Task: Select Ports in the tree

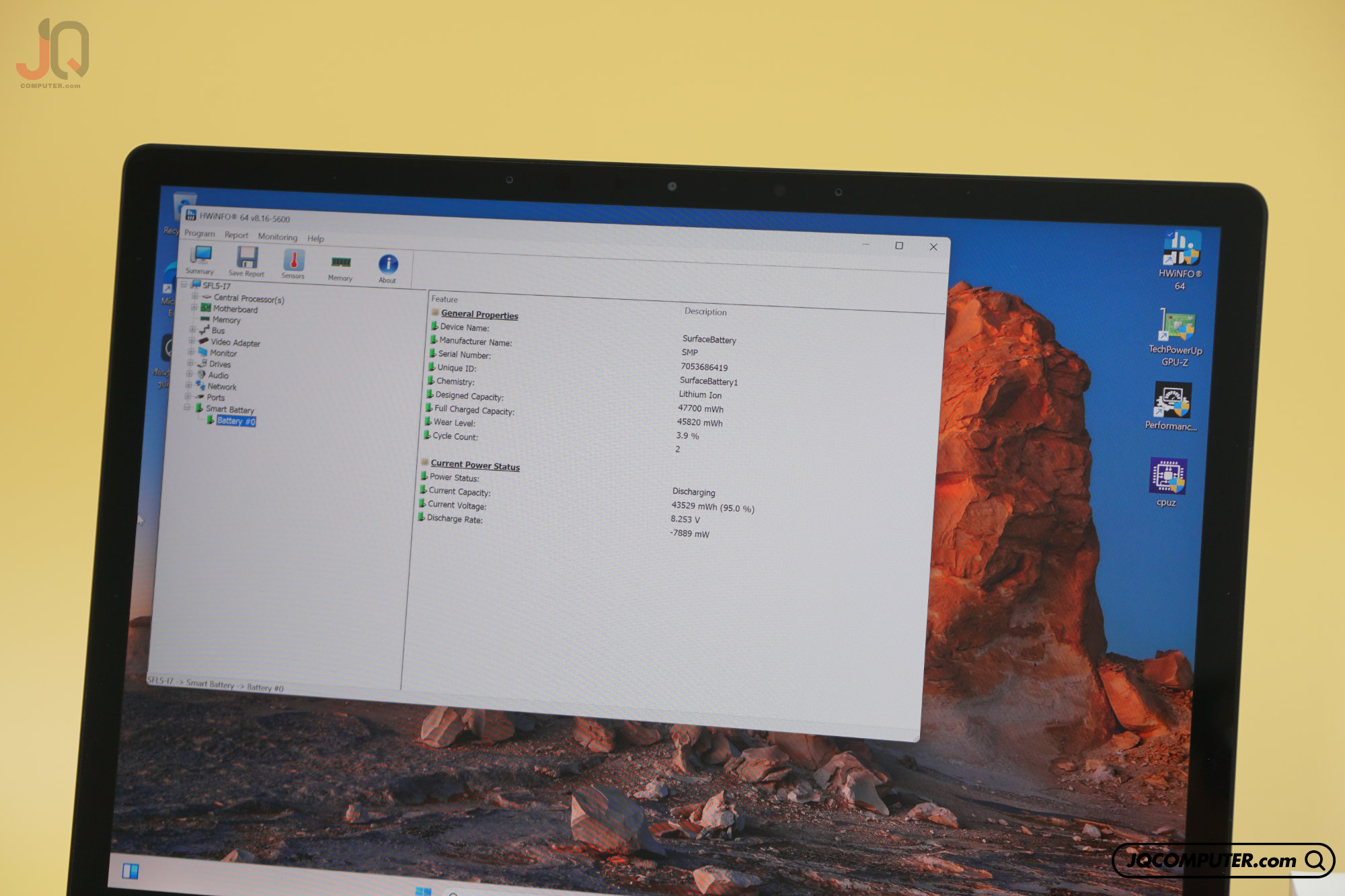Action: click(x=210, y=397)
